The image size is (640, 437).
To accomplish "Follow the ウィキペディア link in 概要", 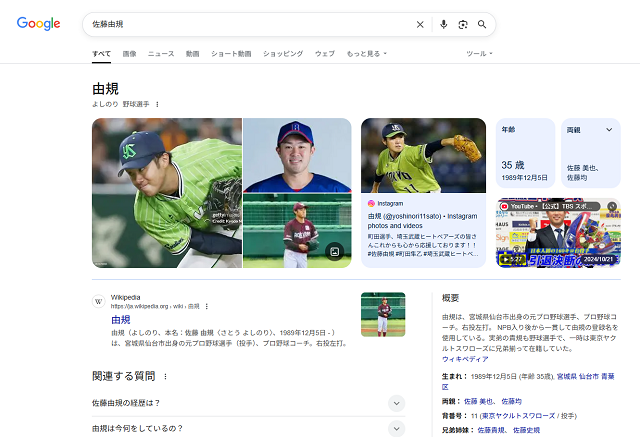I will coord(465,359).
